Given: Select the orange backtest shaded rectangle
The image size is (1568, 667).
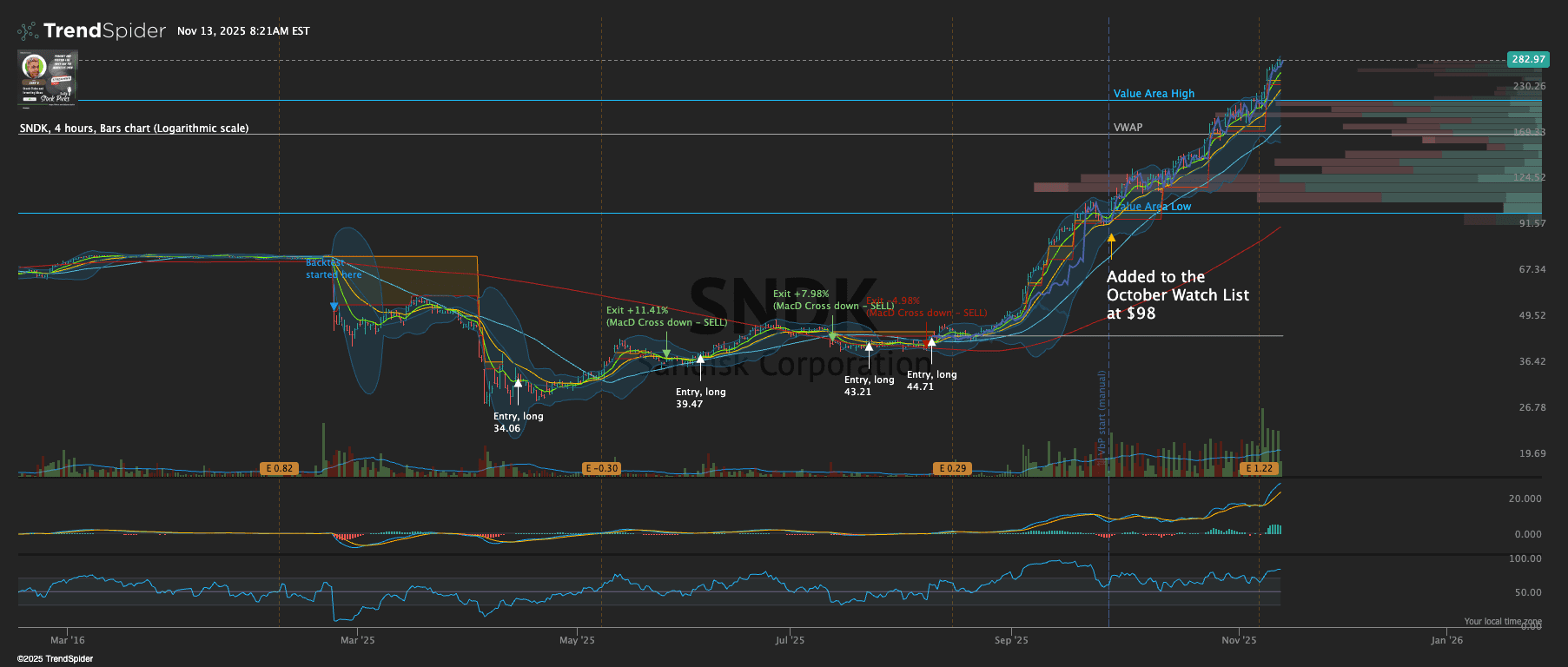Looking at the screenshot, I should tap(426, 278).
